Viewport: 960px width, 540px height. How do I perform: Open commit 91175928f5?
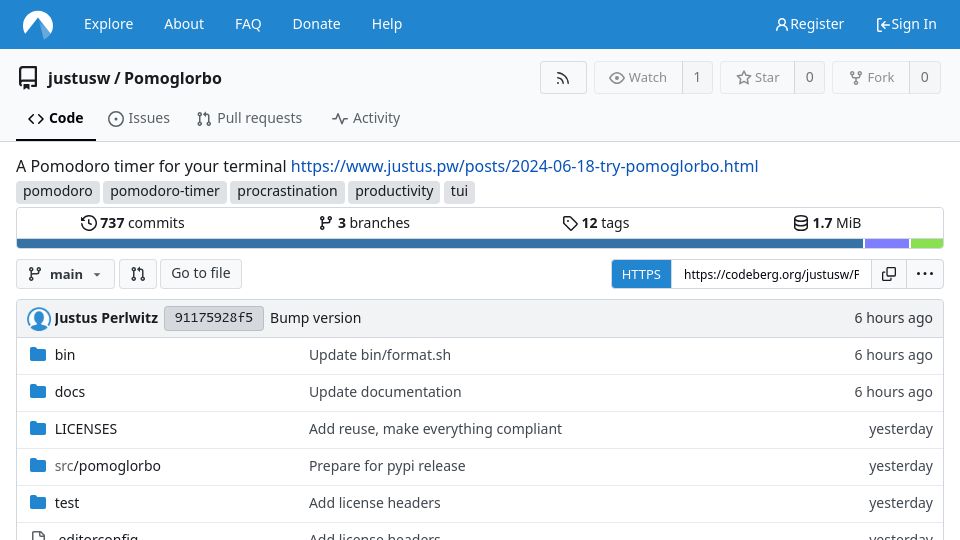coord(214,318)
